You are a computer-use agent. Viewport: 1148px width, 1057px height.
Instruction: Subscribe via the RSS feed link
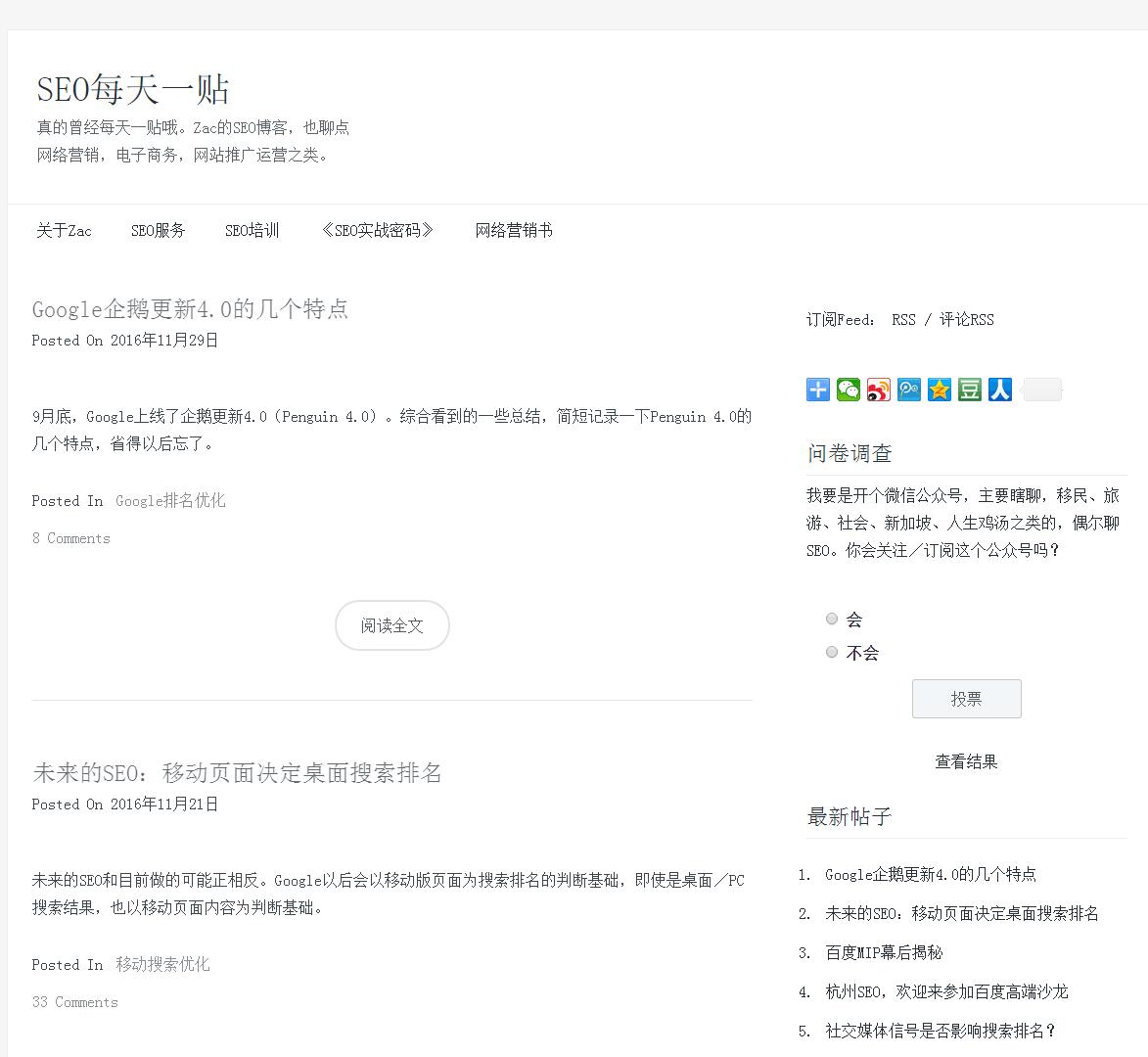coord(903,320)
